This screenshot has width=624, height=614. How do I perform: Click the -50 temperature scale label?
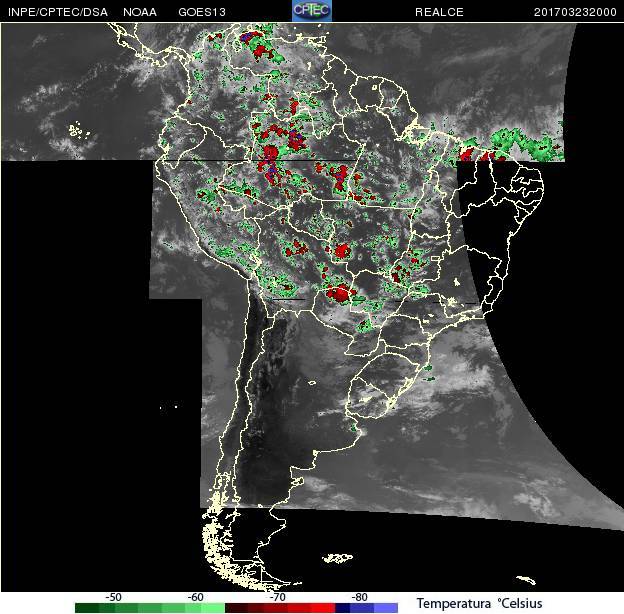[x=113, y=597]
